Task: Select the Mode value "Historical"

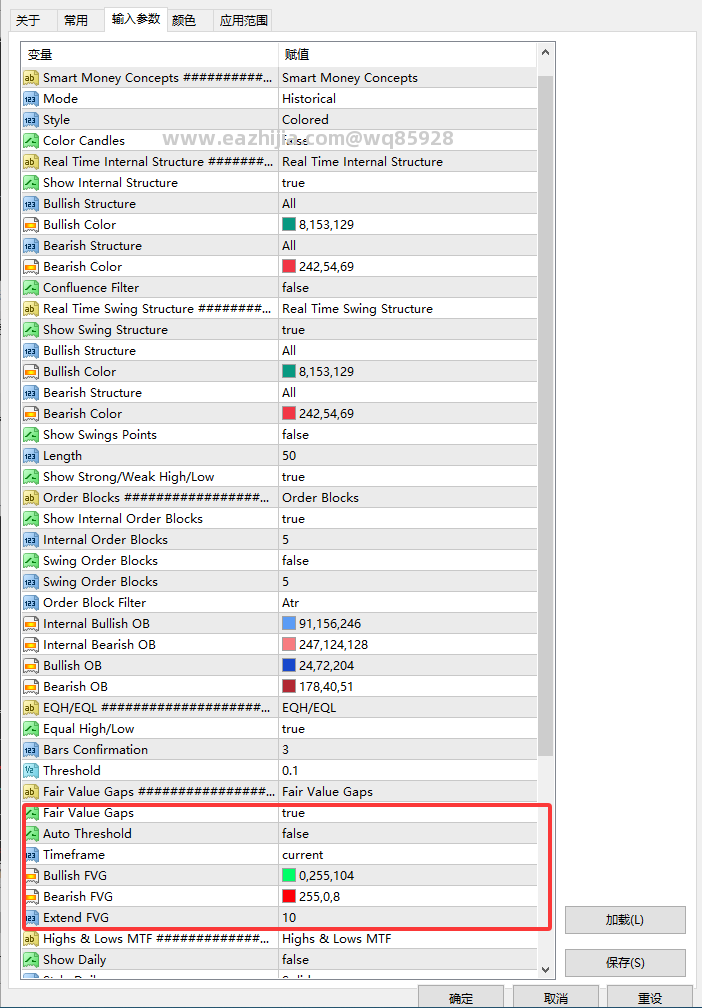Action: [309, 99]
